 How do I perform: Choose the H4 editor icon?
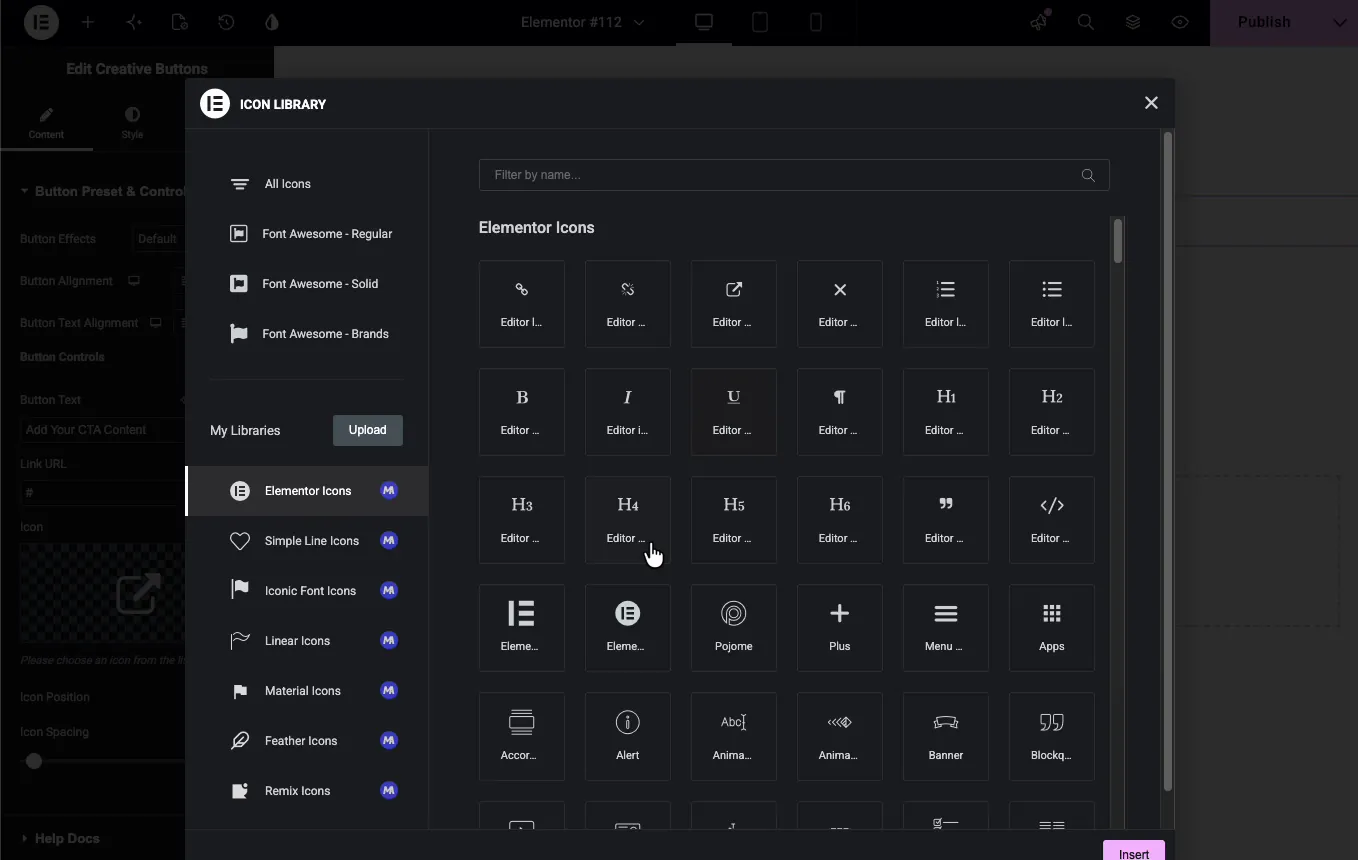click(x=628, y=520)
